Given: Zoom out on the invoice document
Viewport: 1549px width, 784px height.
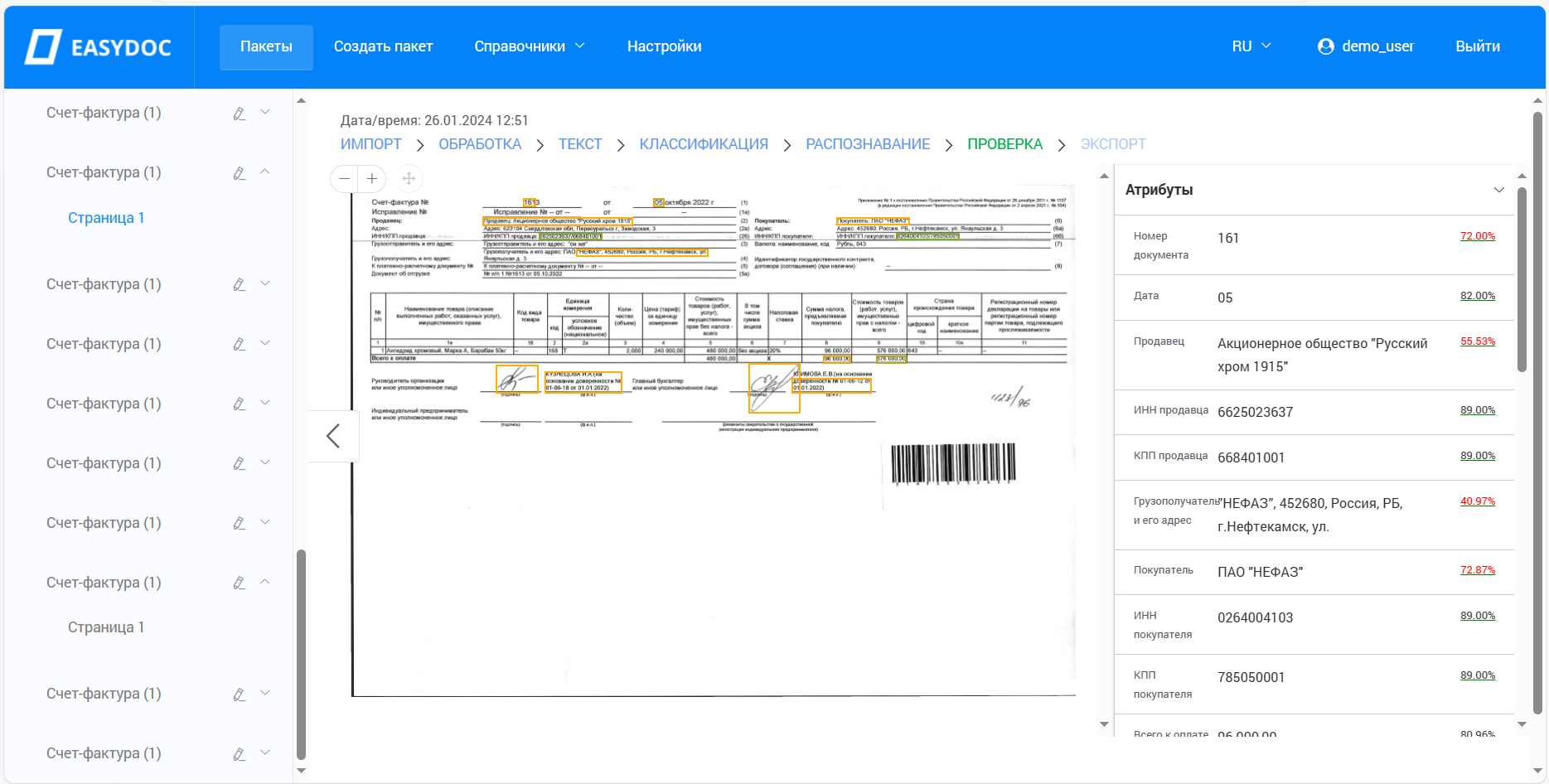Looking at the screenshot, I should pos(343,178).
